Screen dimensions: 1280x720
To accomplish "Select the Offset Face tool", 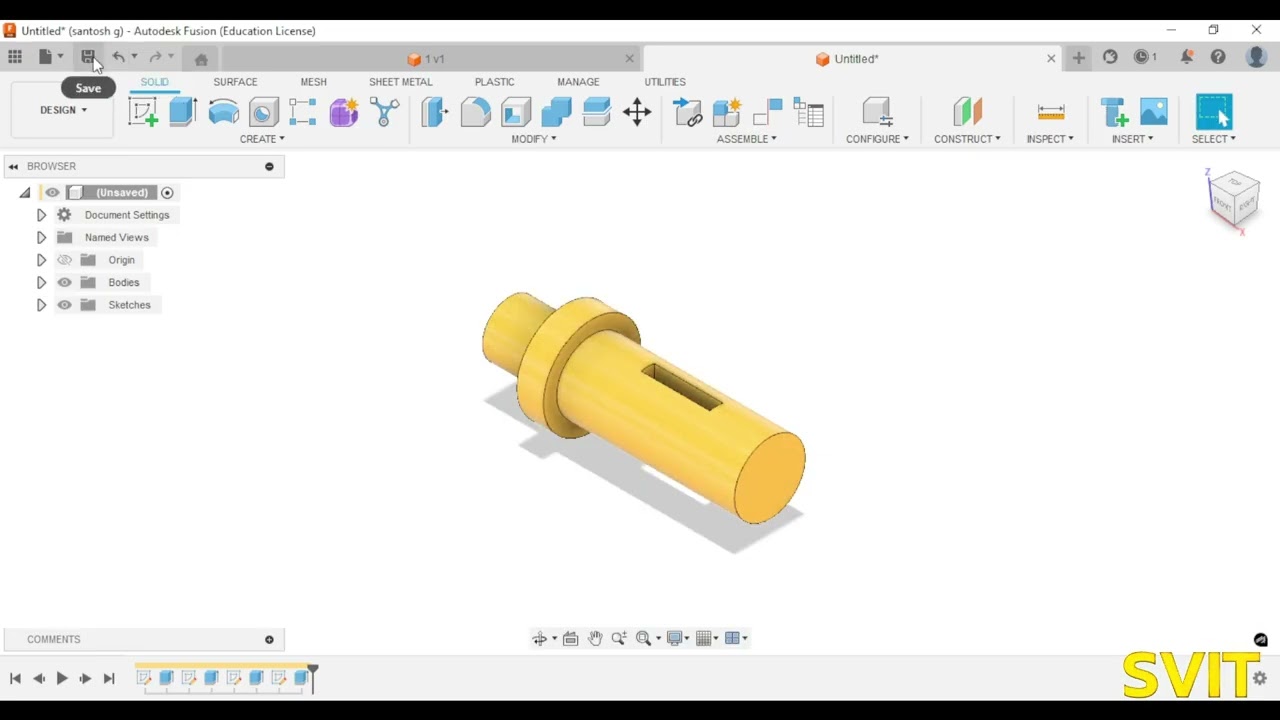I will click(597, 112).
